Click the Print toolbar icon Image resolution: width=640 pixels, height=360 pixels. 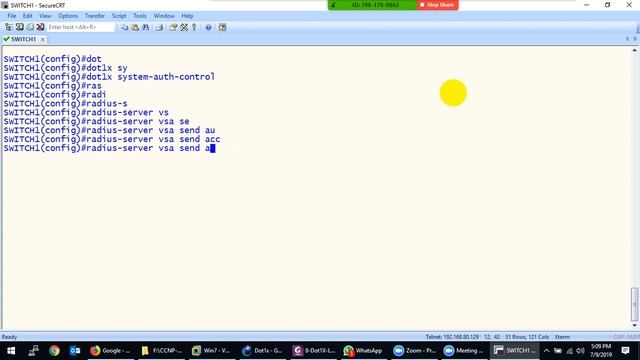159,27
